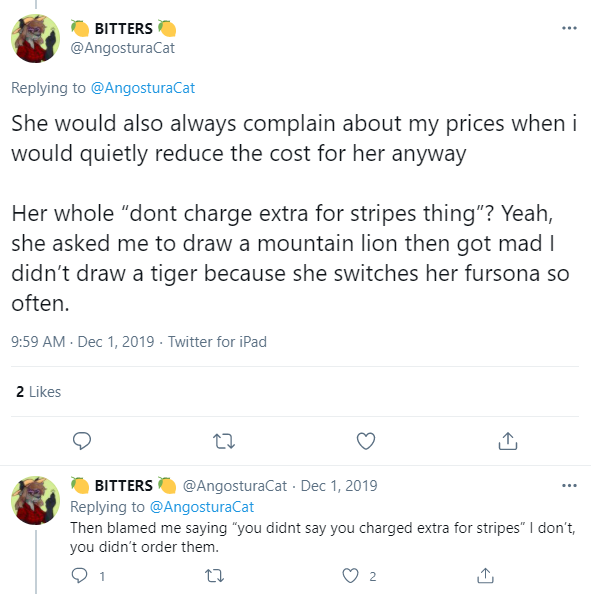591x594 pixels.
Task: Open the 9:59 AM Dec 1, 2019 timestamp
Action: [83, 342]
